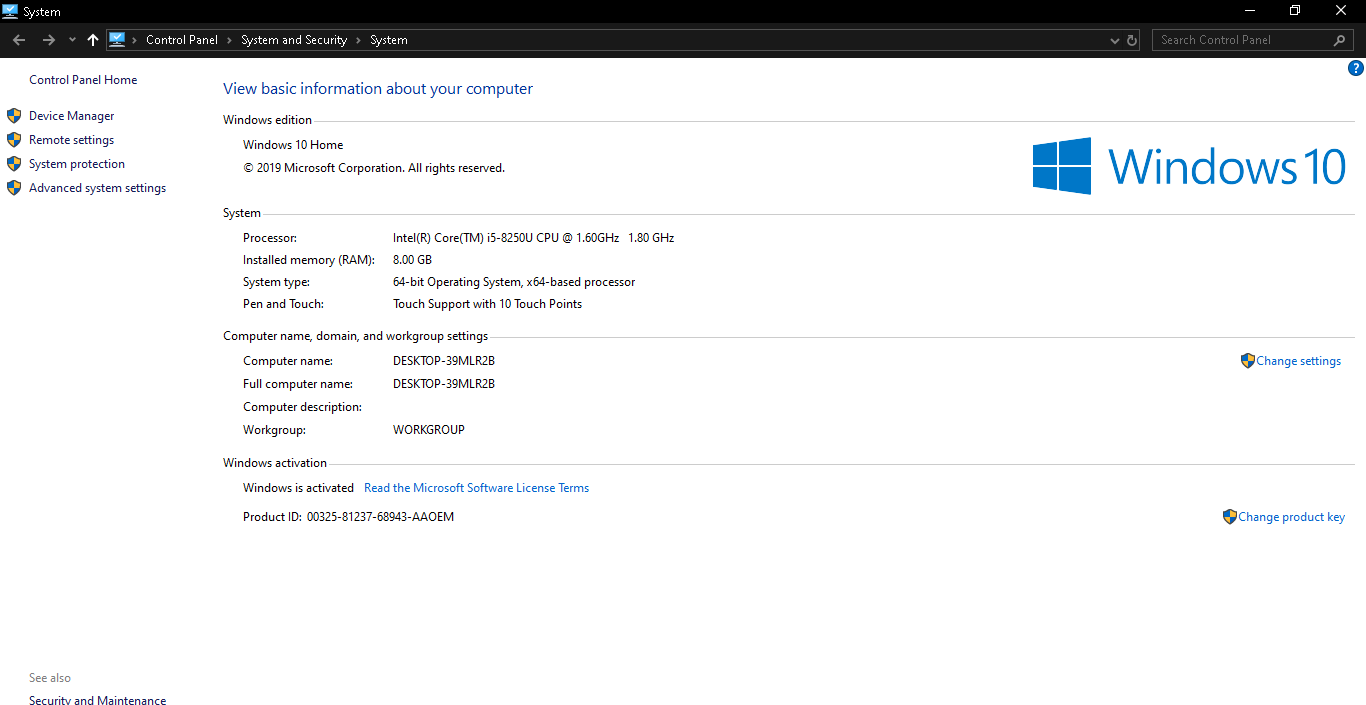Select Full computer name value 'DESKTOP-39MLR2B'
Screen dimensions: 1366x705
point(444,384)
